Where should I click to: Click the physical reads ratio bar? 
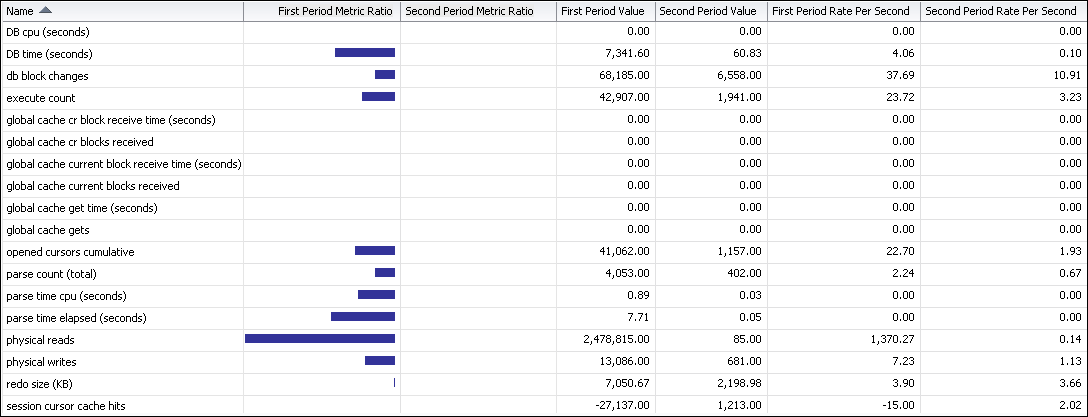320,339
